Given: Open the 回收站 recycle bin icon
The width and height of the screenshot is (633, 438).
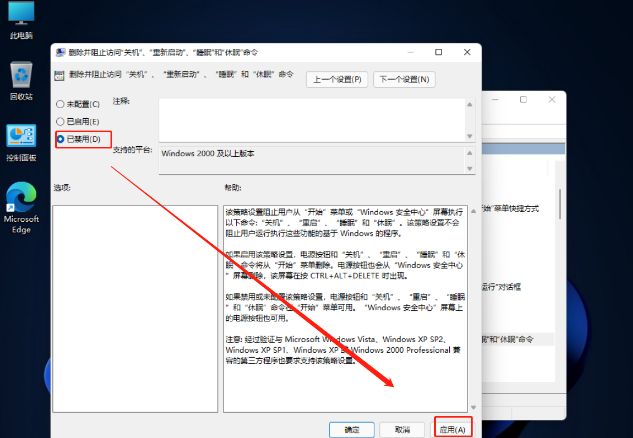Looking at the screenshot, I should [x=21, y=81].
